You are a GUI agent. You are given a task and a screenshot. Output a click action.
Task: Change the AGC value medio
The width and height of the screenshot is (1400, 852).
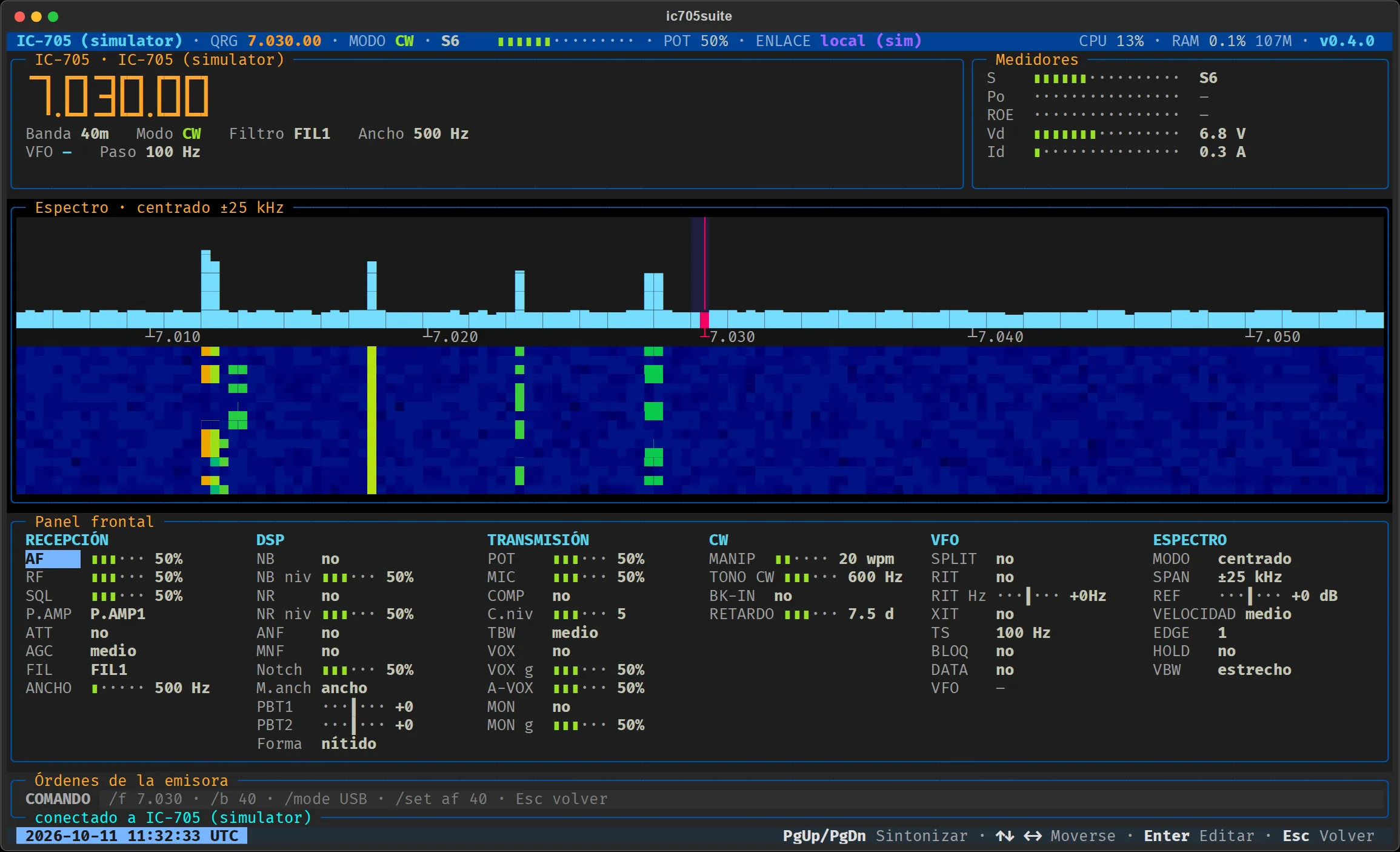coord(113,651)
